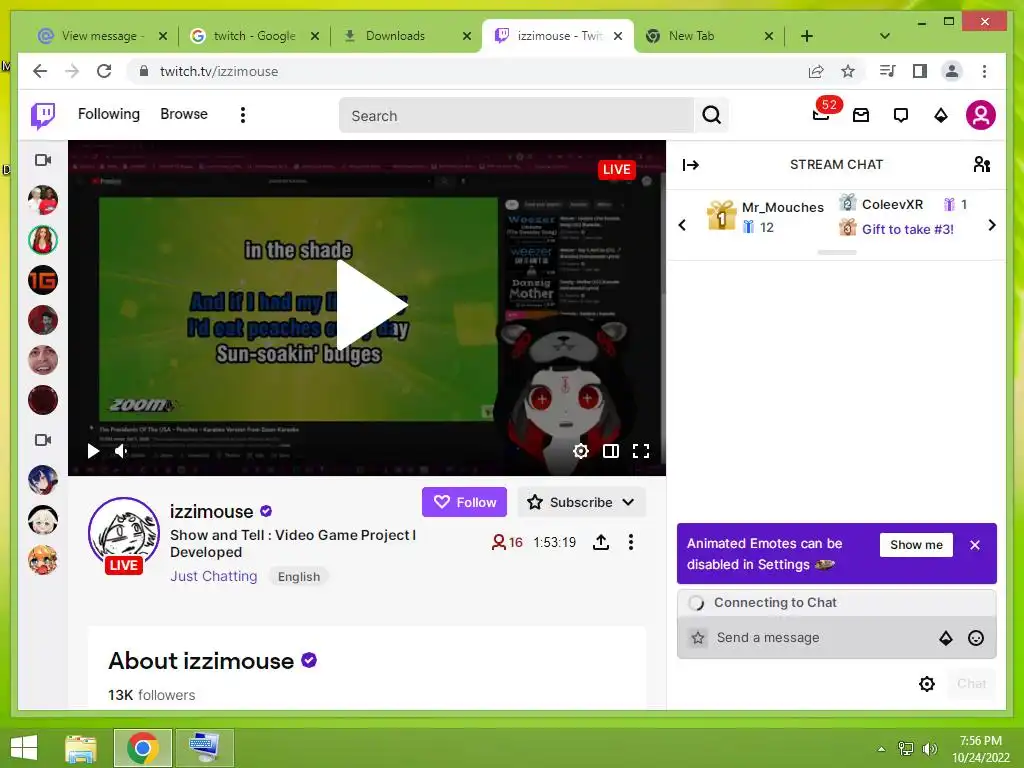Expand the tab search chevron
The width and height of the screenshot is (1024, 768).
tap(884, 36)
